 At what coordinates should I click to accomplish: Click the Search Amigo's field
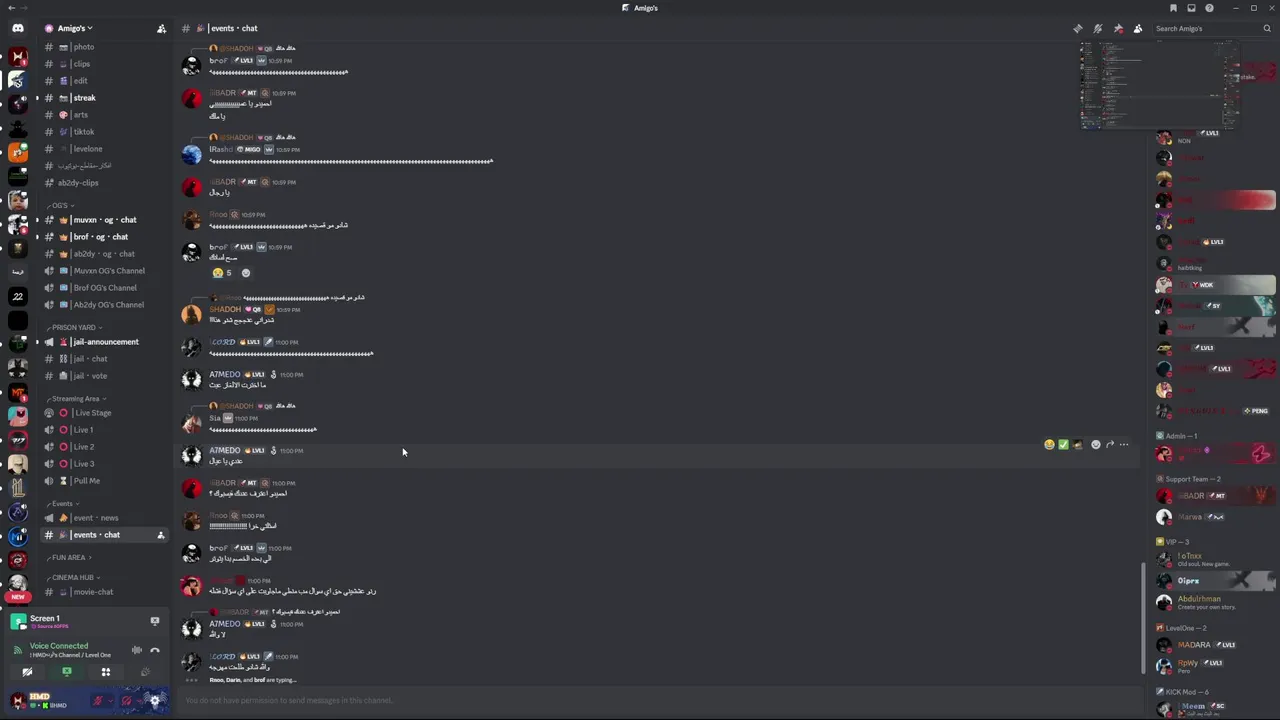1213,28
